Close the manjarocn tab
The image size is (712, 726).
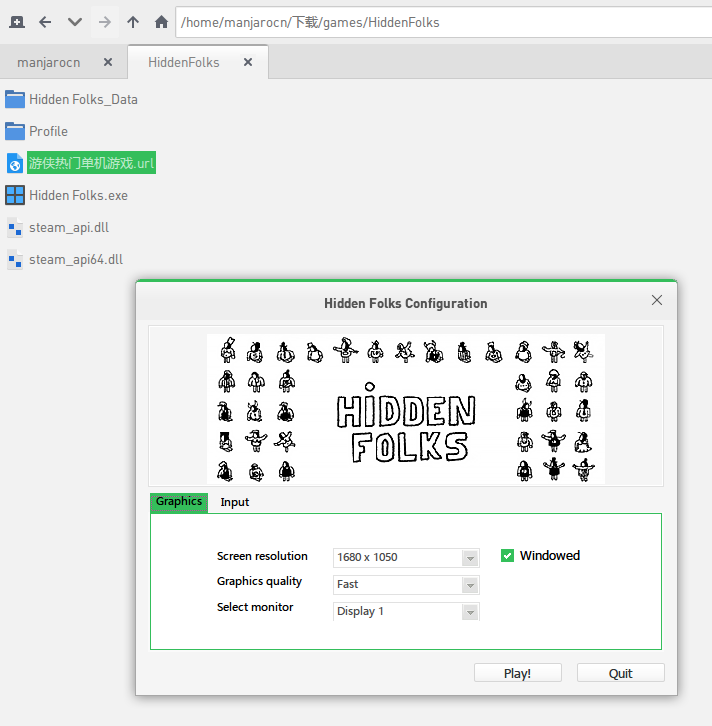pos(108,62)
